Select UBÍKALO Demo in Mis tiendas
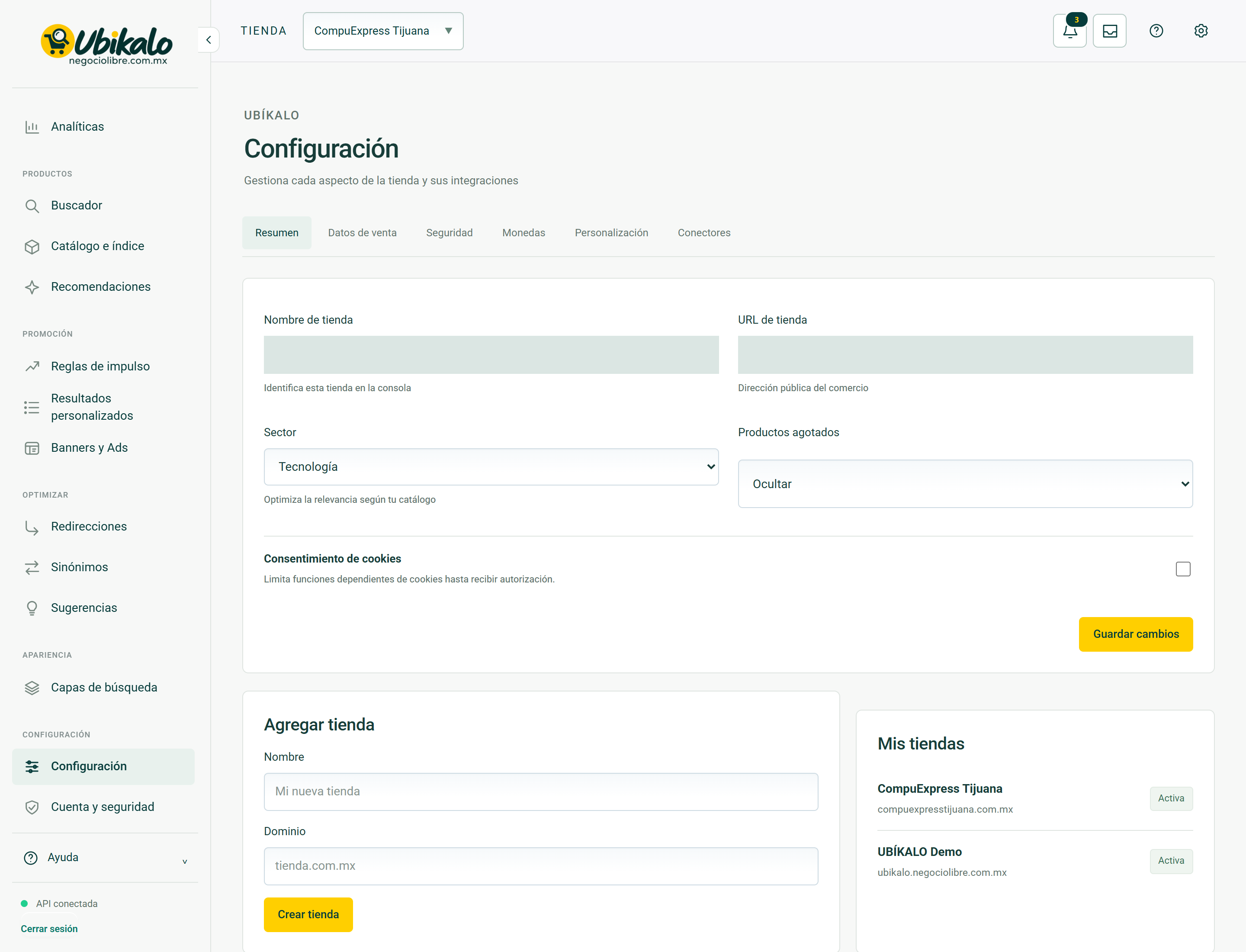Screen dimensions: 1246x952 click(x=1034, y=861)
